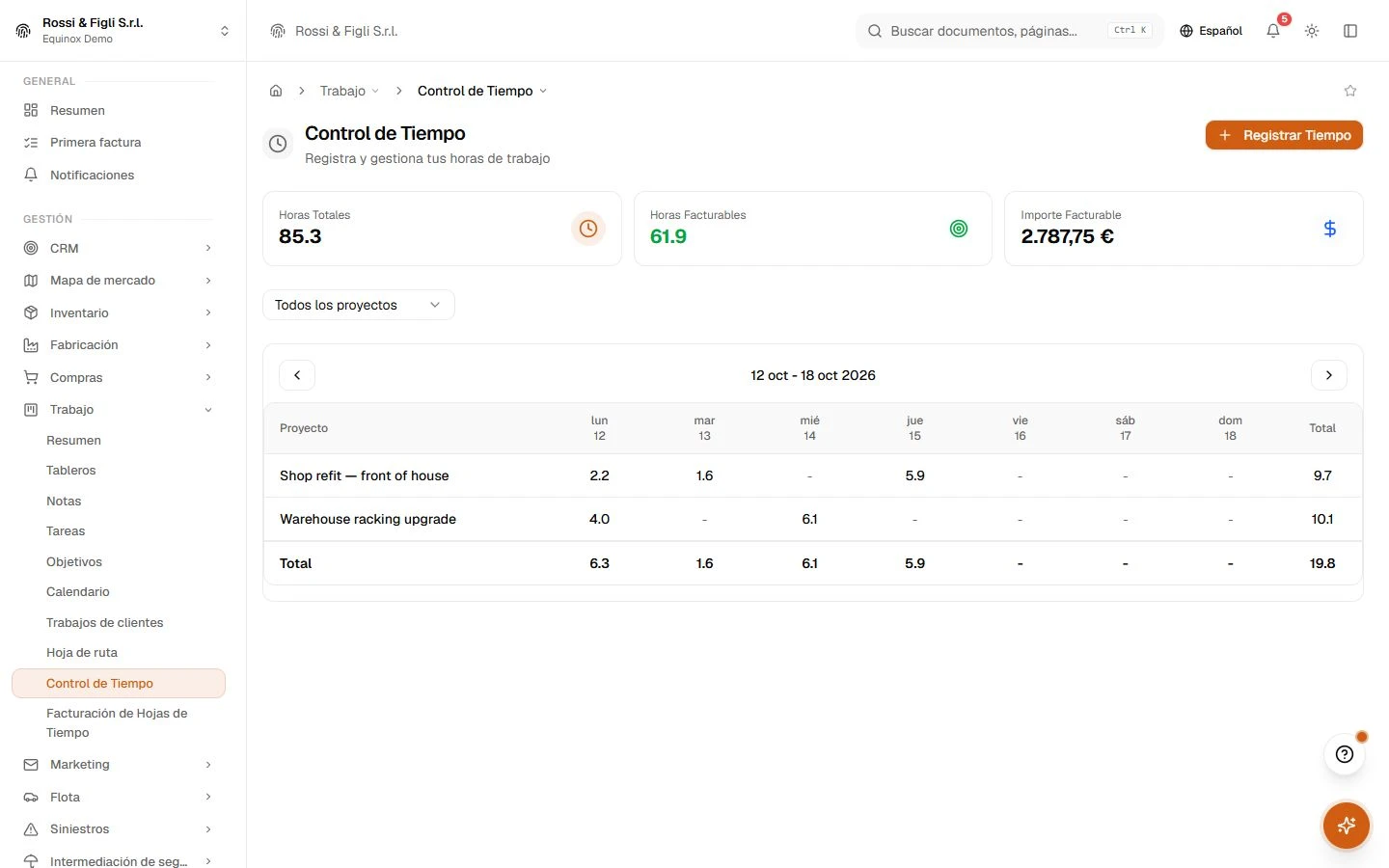Click the Shop refit — front of house row
Screen dimensions: 1389x868
[x=812, y=475]
